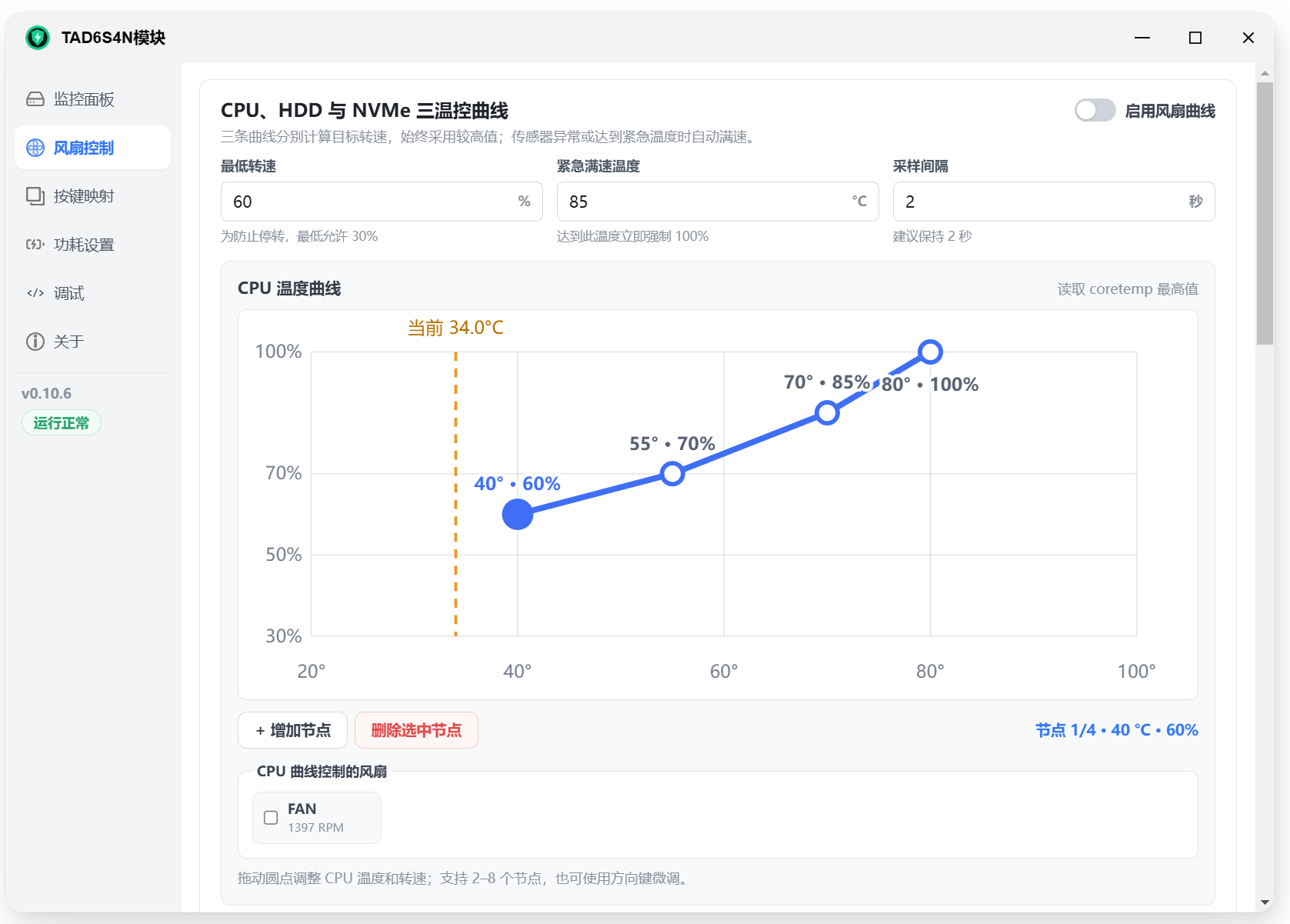Click the 删除选中节点 button
This screenshot has width=1290, height=924.
click(416, 730)
